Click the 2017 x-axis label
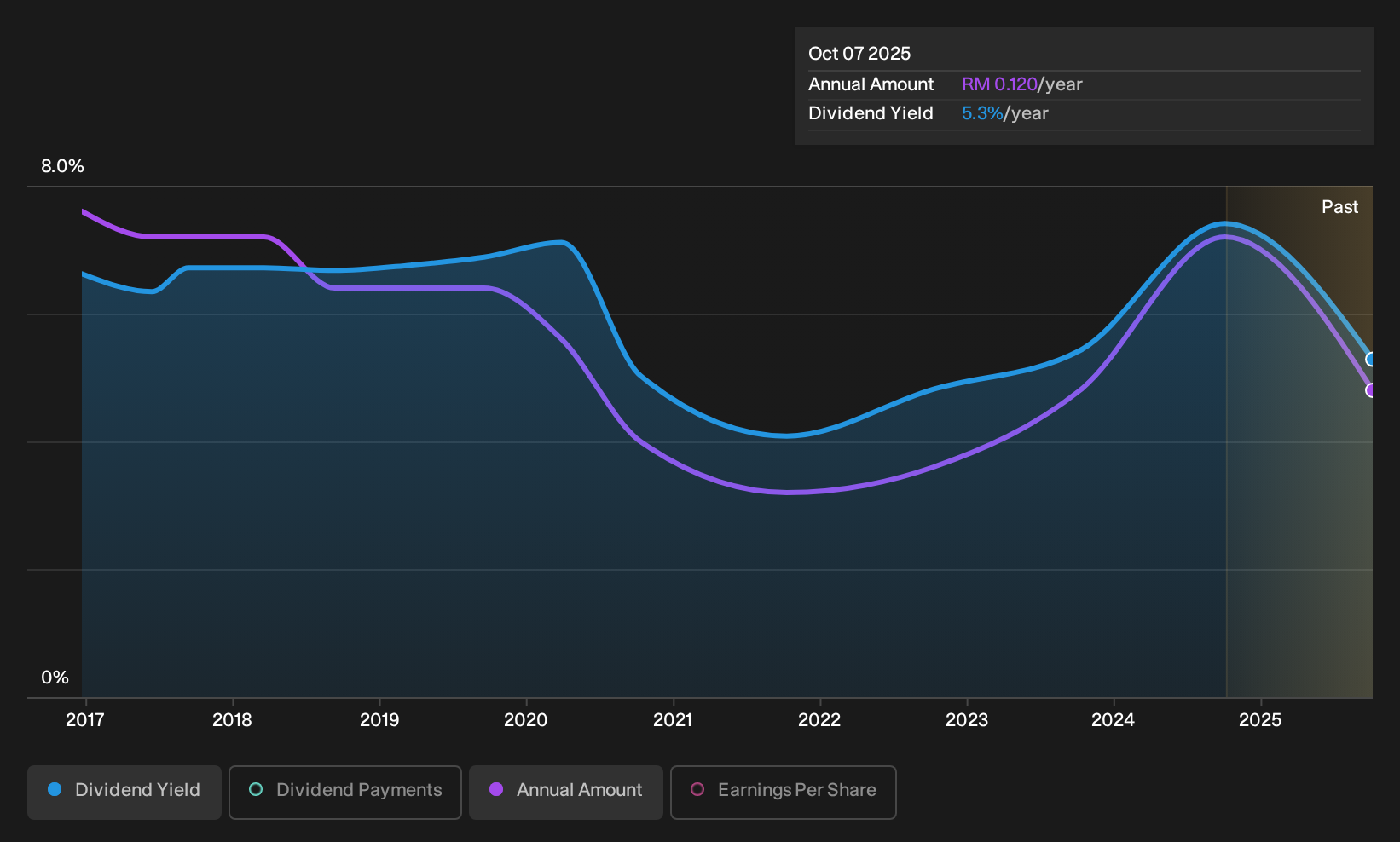Image resolution: width=1400 pixels, height=842 pixels. click(x=85, y=720)
